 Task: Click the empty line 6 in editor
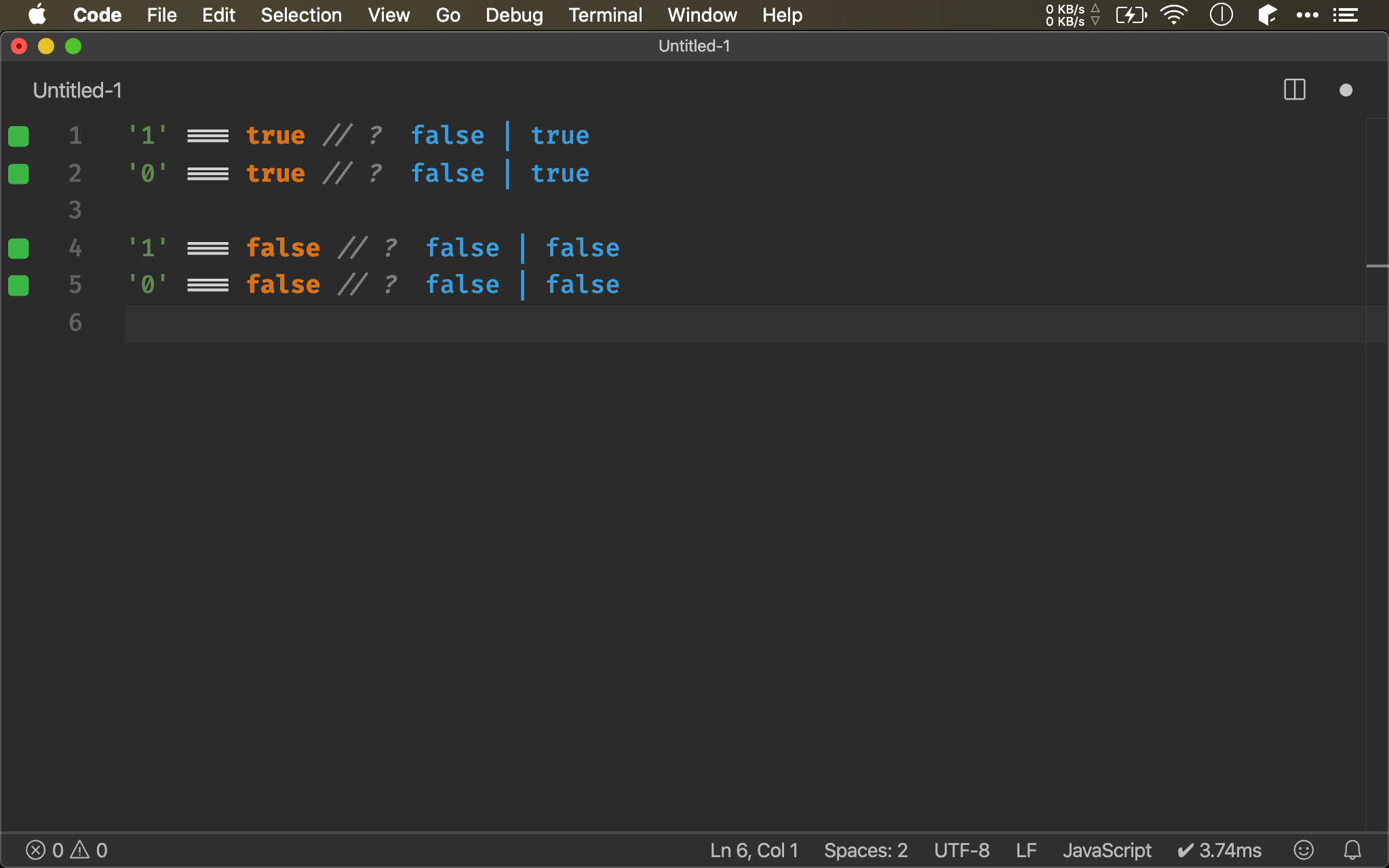678,323
